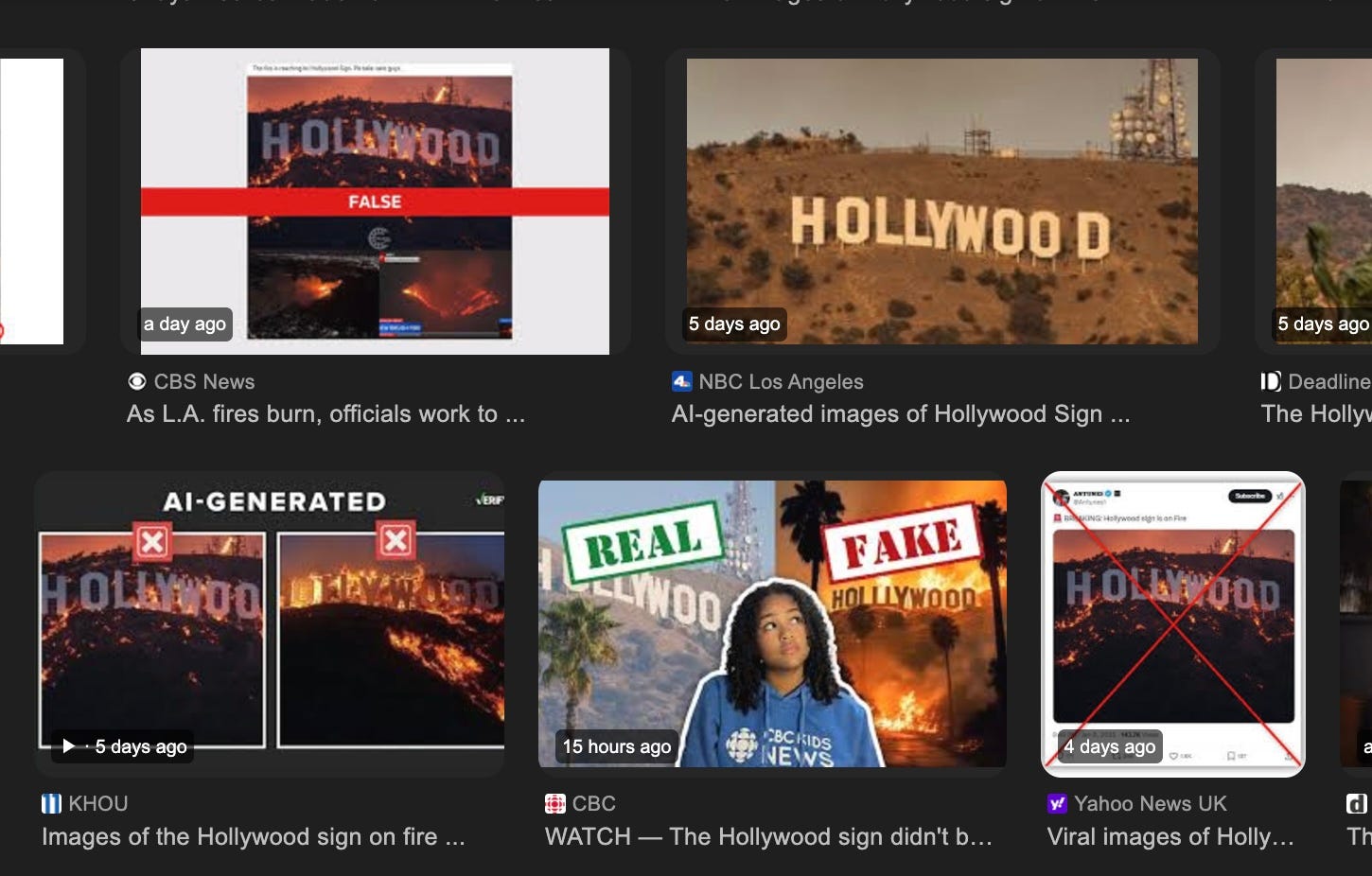Click the 'Deadline' source name
This screenshot has width=1372, height=876.
click(x=1329, y=381)
